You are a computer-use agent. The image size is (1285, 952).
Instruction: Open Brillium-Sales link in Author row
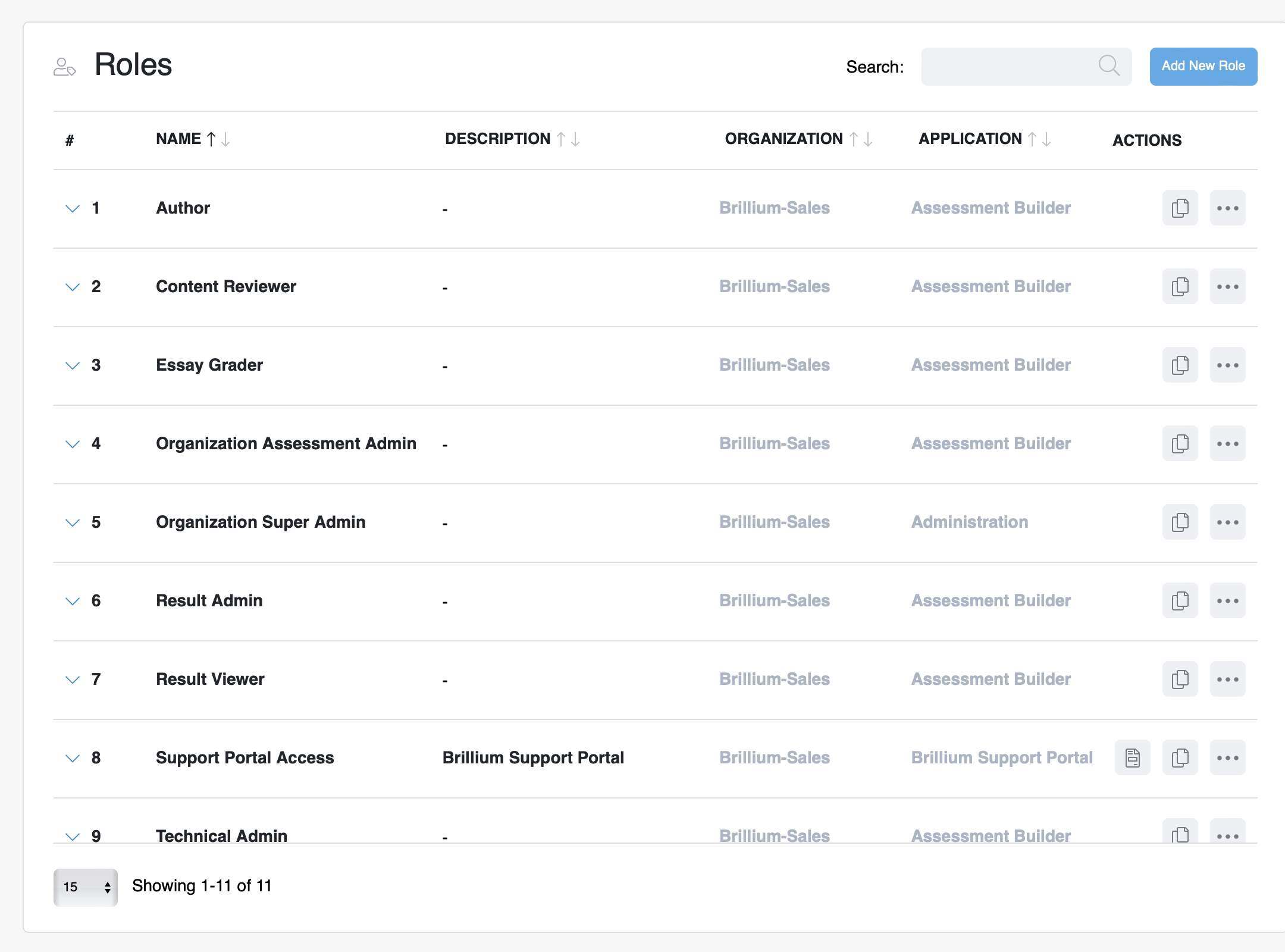click(x=774, y=208)
